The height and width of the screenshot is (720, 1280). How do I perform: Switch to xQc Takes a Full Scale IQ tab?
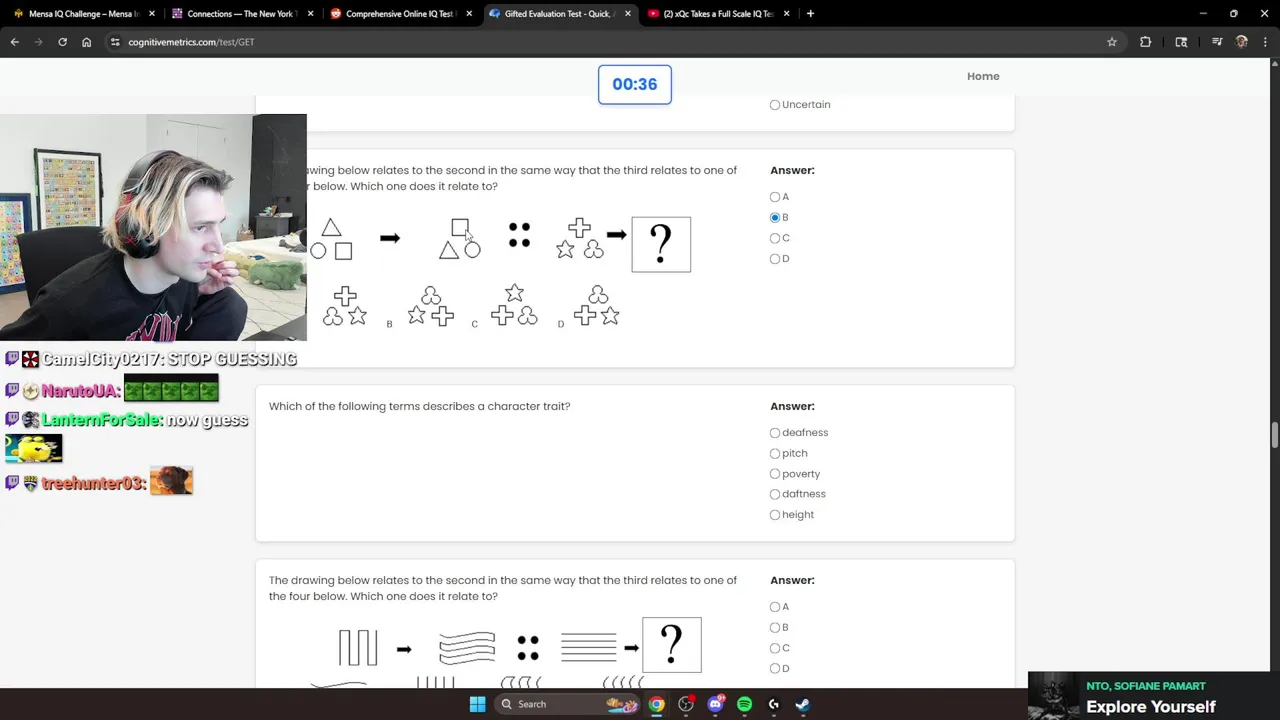pos(717,14)
